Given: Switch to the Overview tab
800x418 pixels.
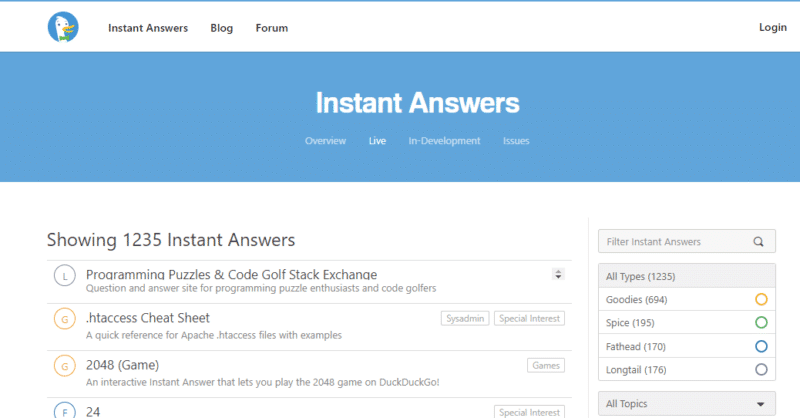Looking at the screenshot, I should pos(326,141).
